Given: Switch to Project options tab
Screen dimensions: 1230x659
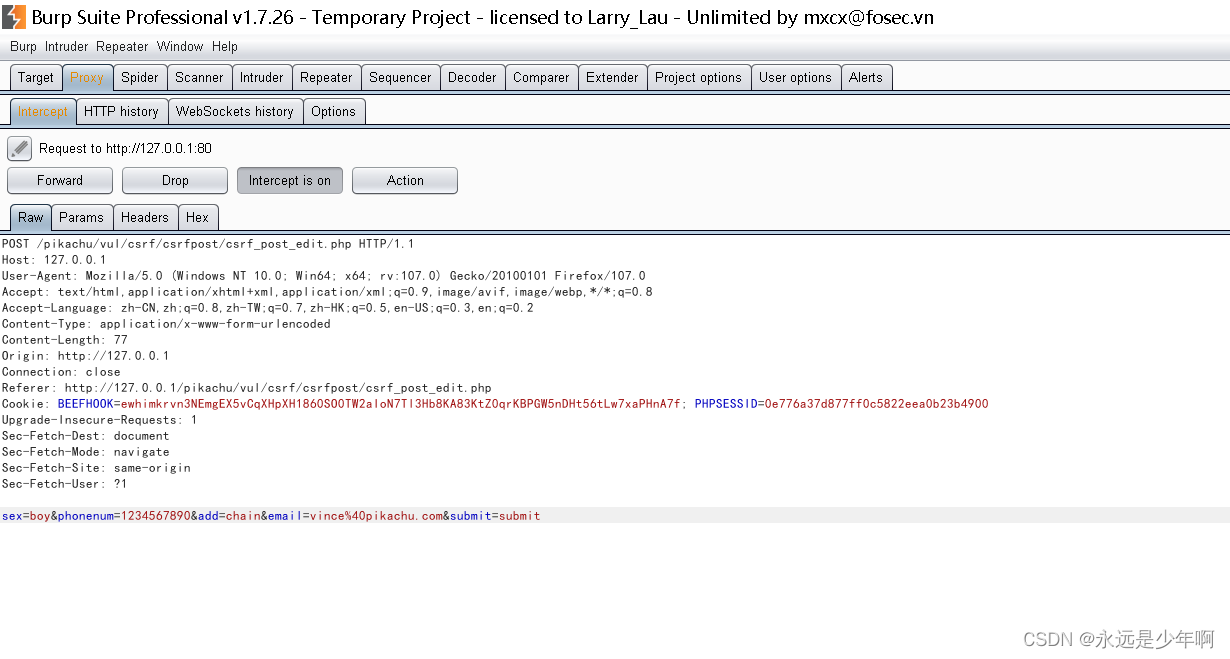Looking at the screenshot, I should pos(698,78).
